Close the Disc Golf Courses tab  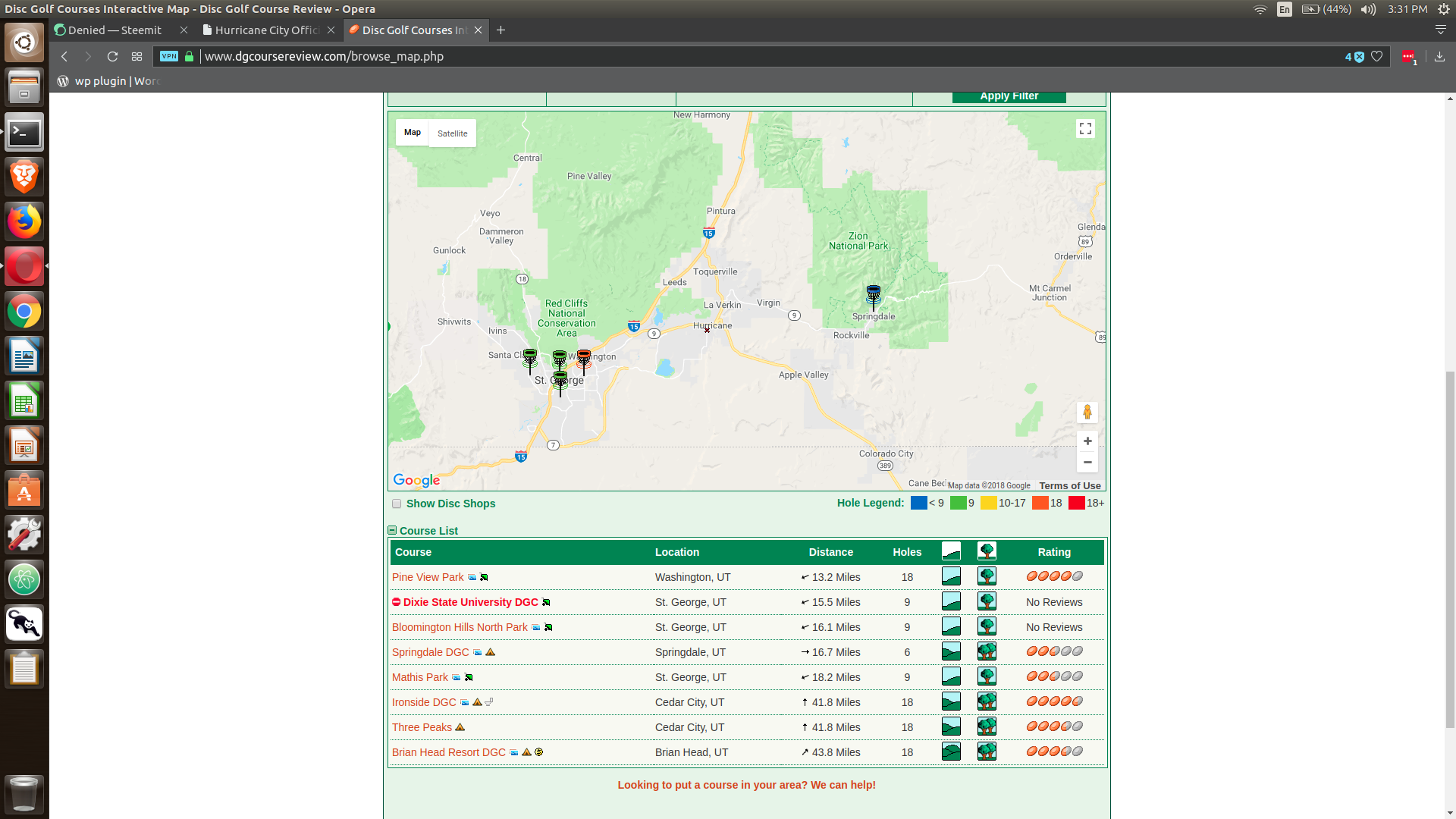[x=478, y=30]
